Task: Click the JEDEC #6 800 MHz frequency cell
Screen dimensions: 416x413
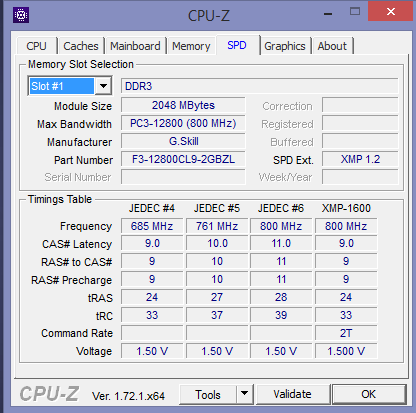Action: tap(281, 226)
